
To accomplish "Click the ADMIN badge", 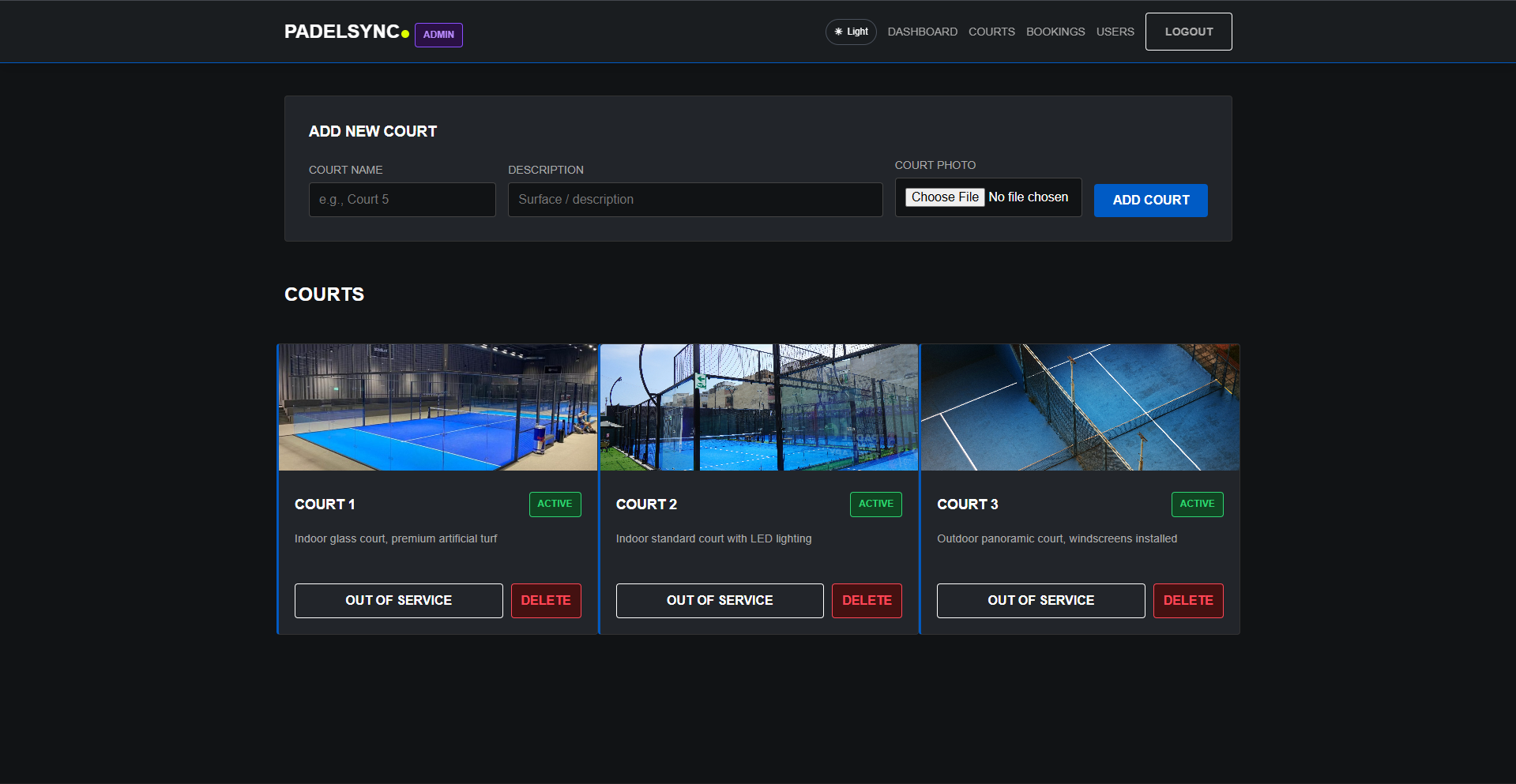I will tap(438, 35).
